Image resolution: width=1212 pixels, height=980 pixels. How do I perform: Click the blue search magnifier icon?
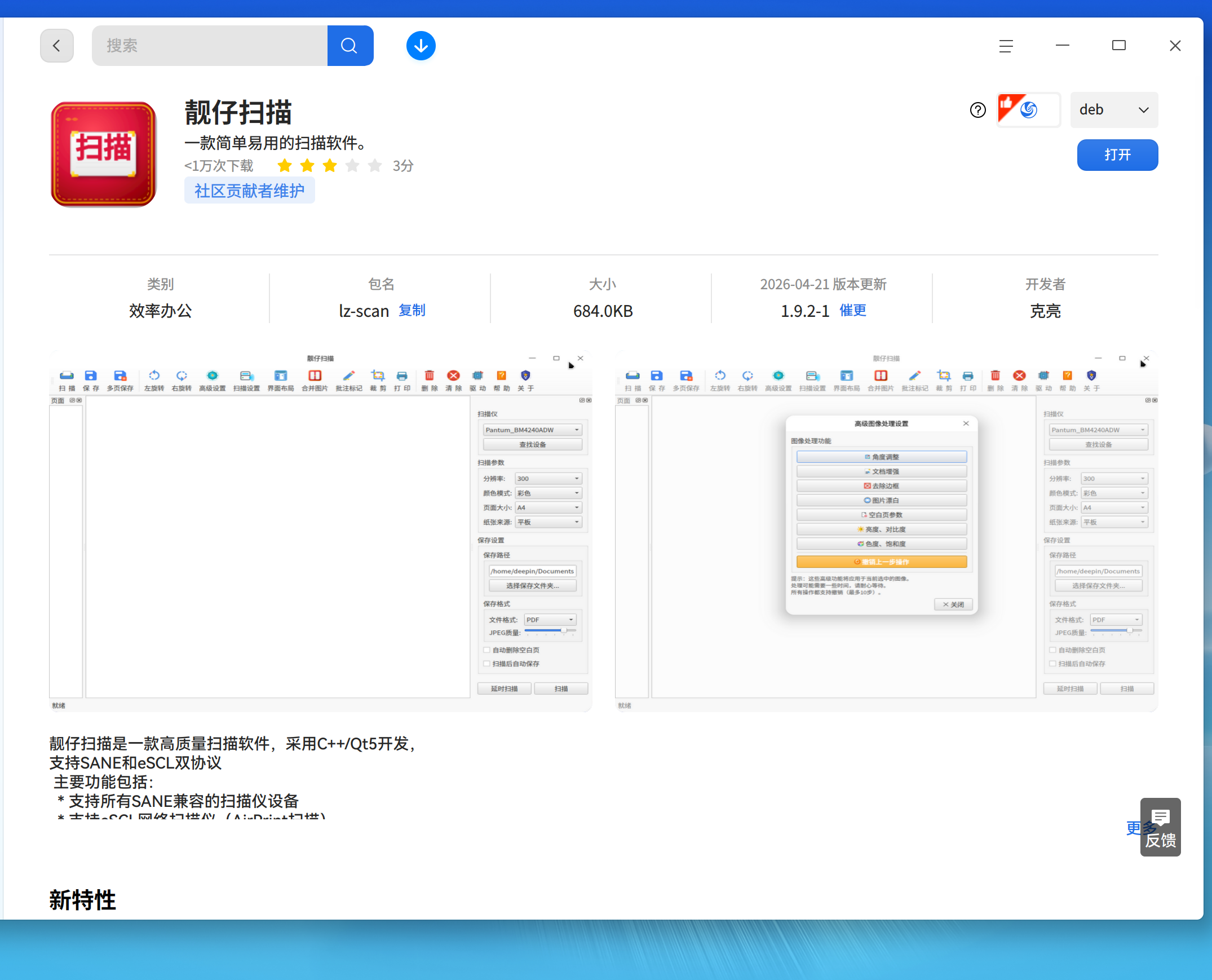click(x=350, y=46)
